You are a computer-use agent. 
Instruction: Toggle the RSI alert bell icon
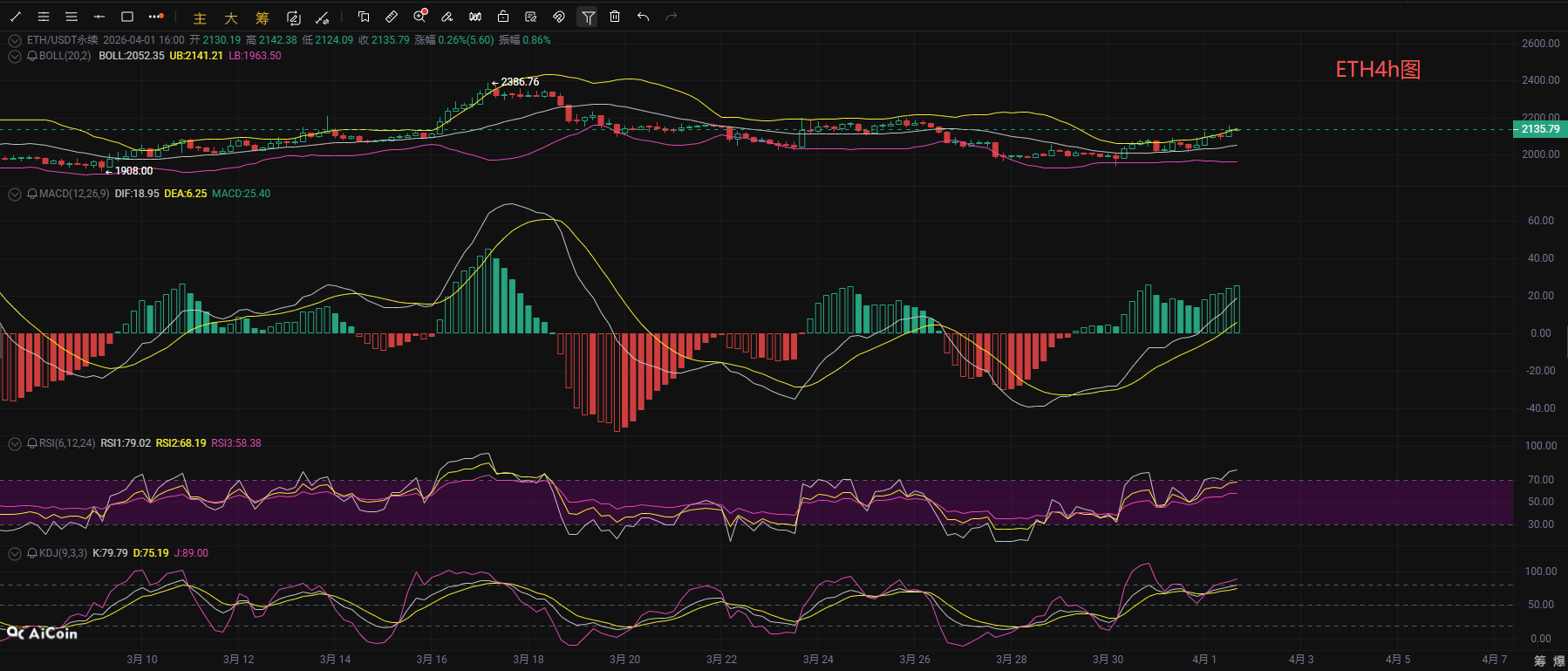(x=32, y=443)
